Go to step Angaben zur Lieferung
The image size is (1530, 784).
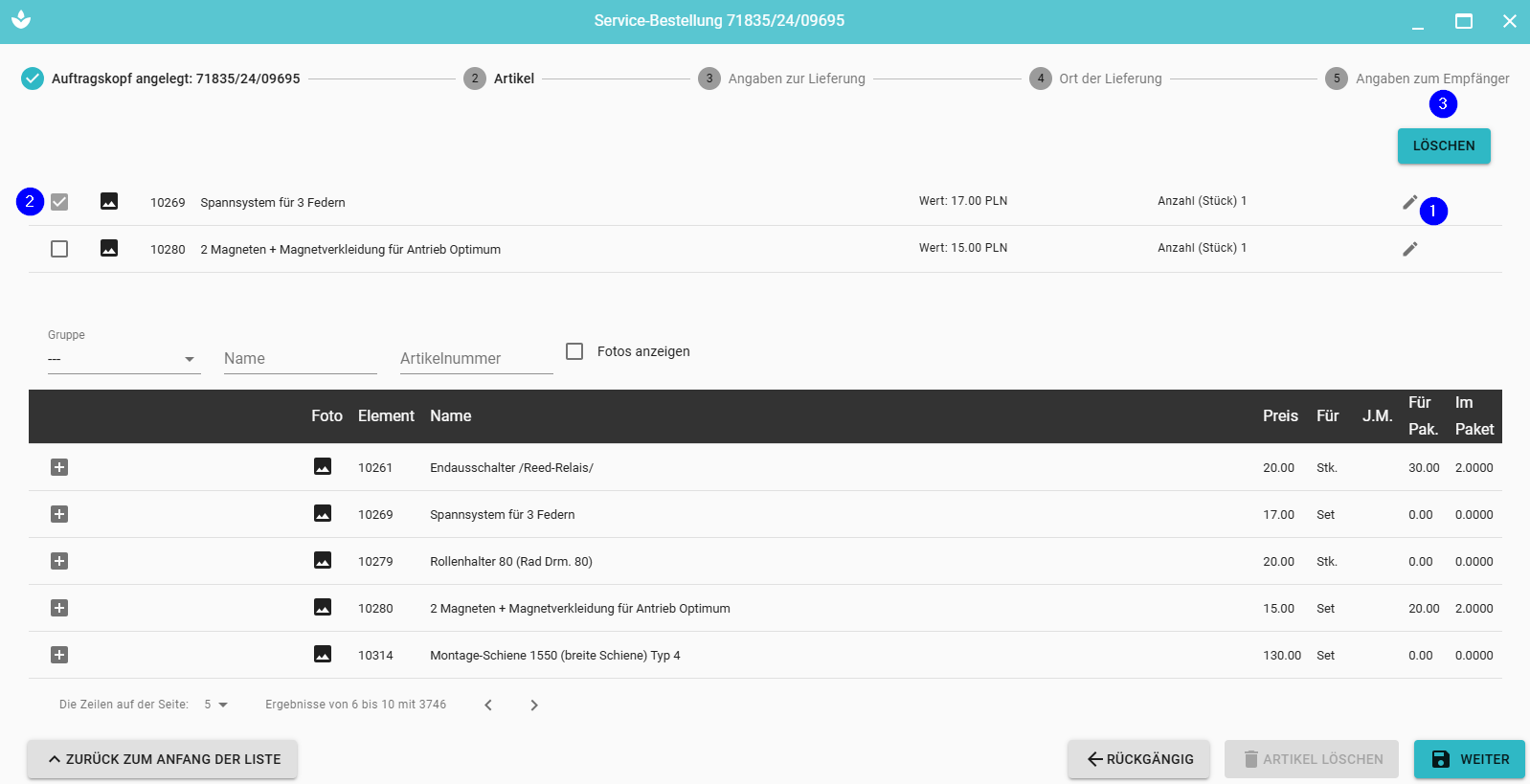(x=796, y=78)
